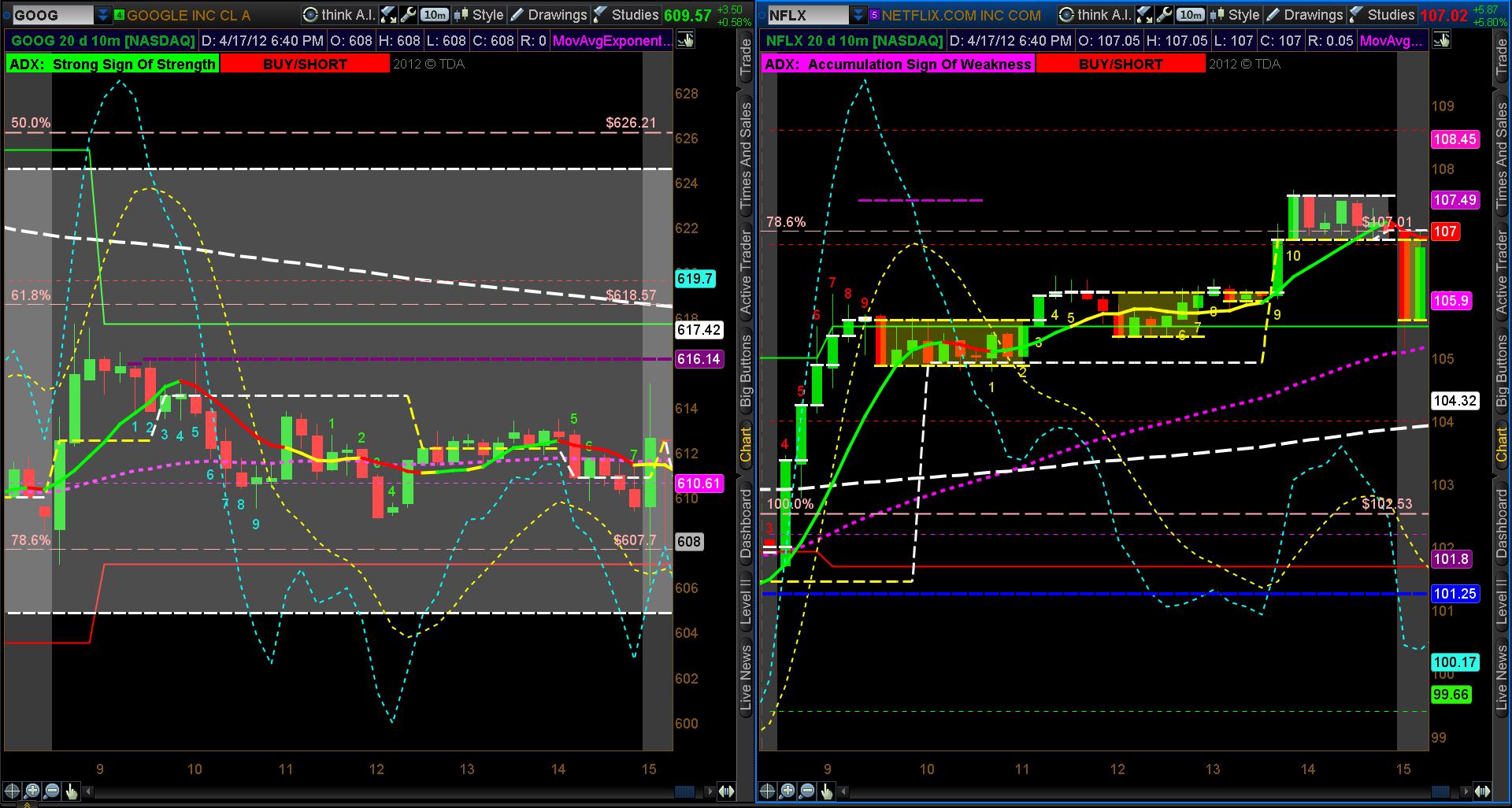The image size is (1512, 808).
Task: Open chart settings wrench in NFLX chart
Action: tap(1163, 15)
